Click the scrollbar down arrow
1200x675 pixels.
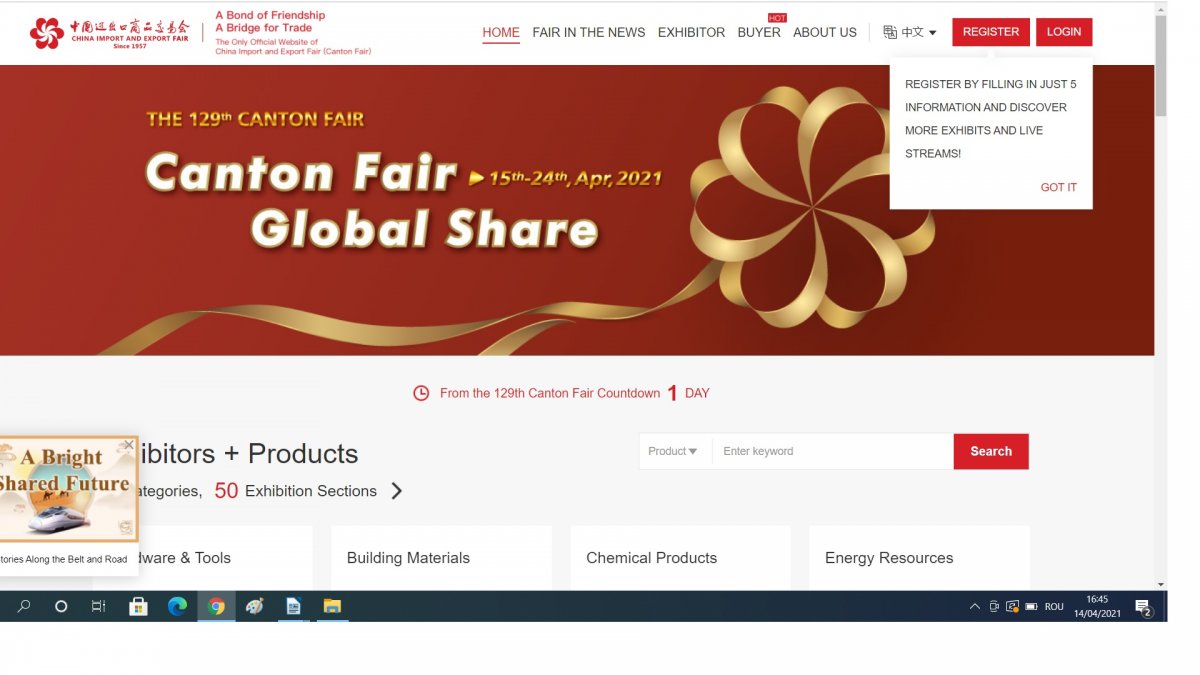pos(1161,584)
